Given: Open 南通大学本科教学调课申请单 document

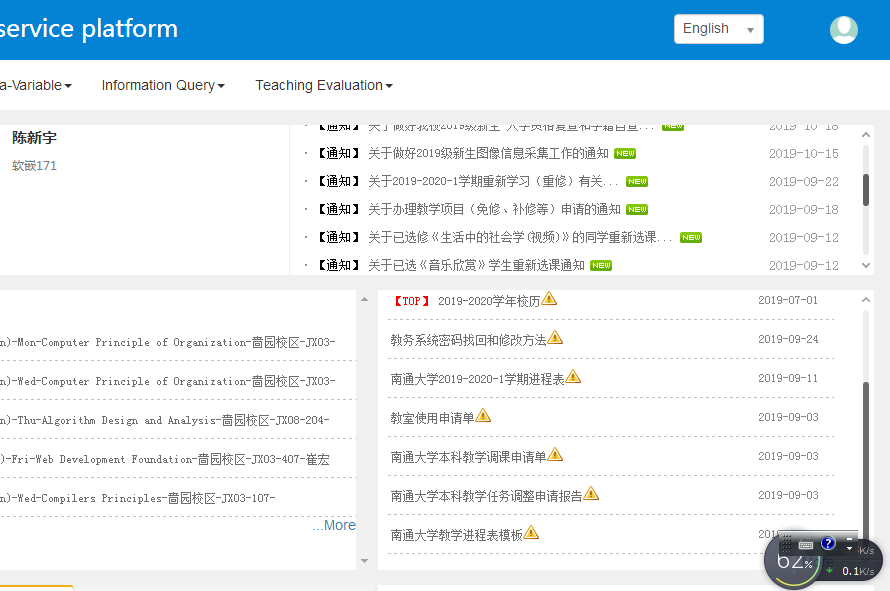Looking at the screenshot, I should pyautogui.click(x=468, y=456).
